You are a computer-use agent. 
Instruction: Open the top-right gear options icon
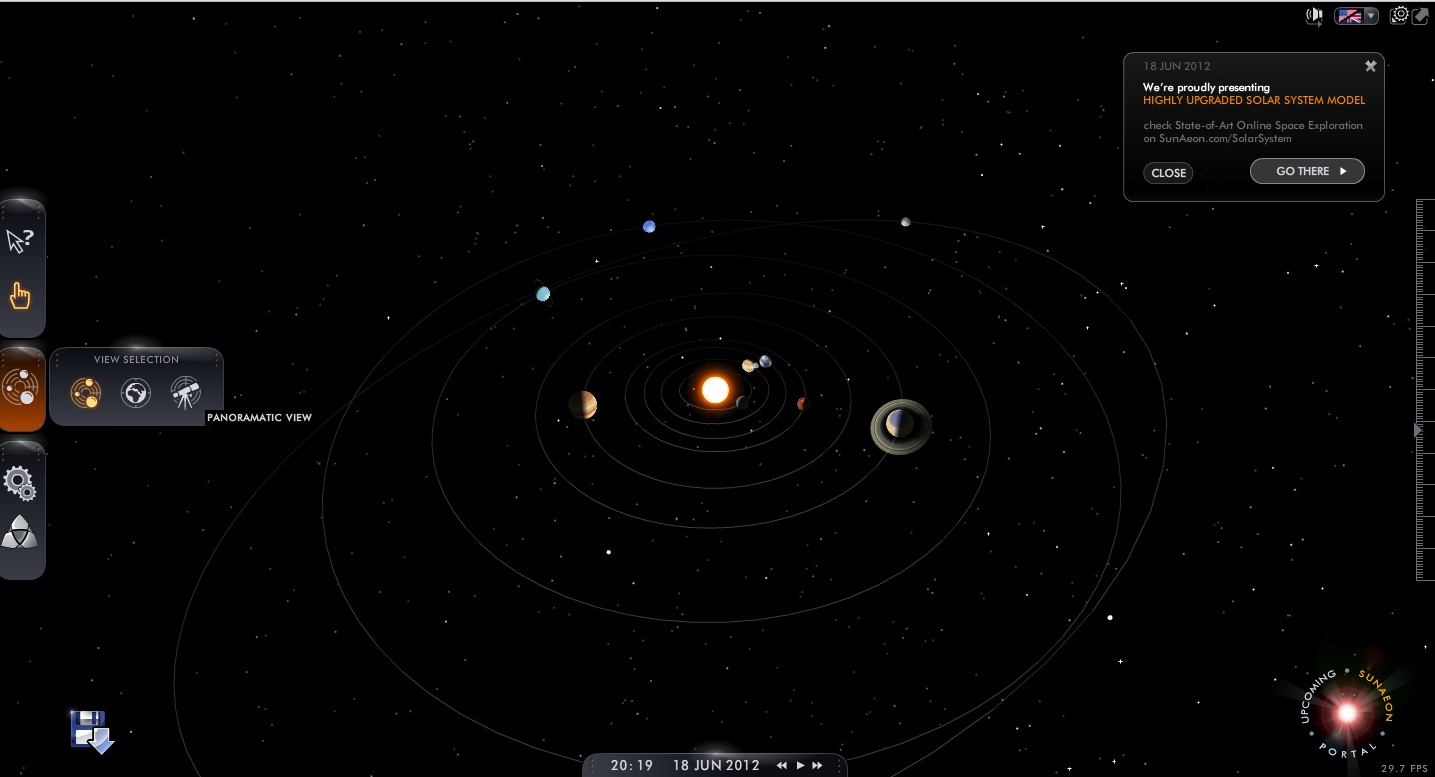coord(1400,15)
